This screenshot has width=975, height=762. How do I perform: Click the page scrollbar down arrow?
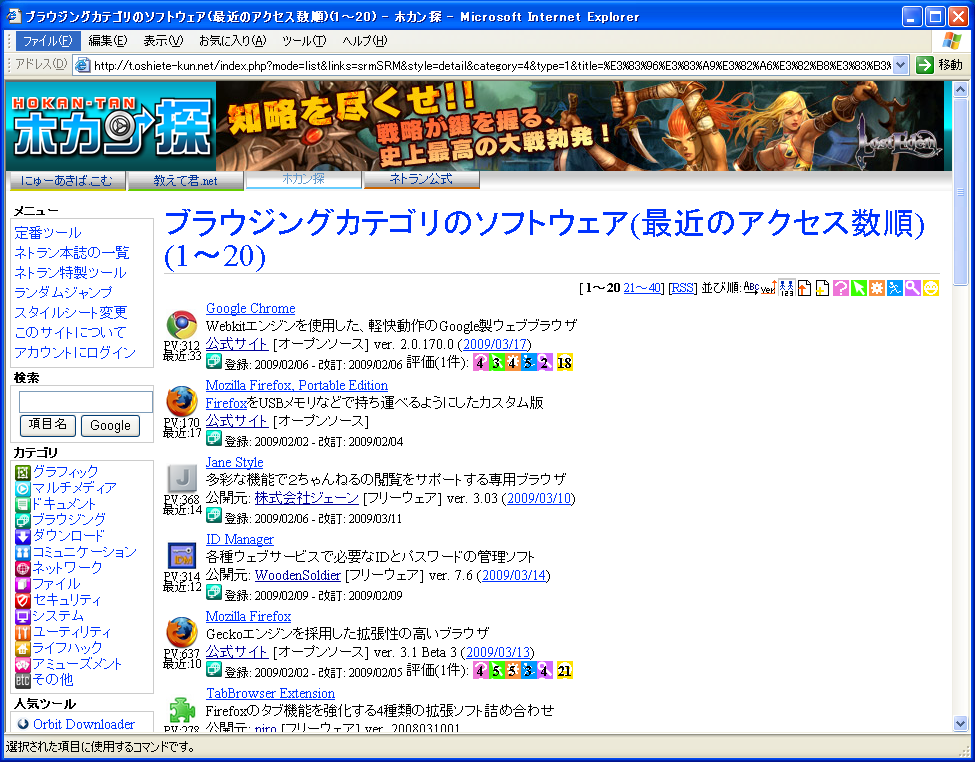coord(960,723)
